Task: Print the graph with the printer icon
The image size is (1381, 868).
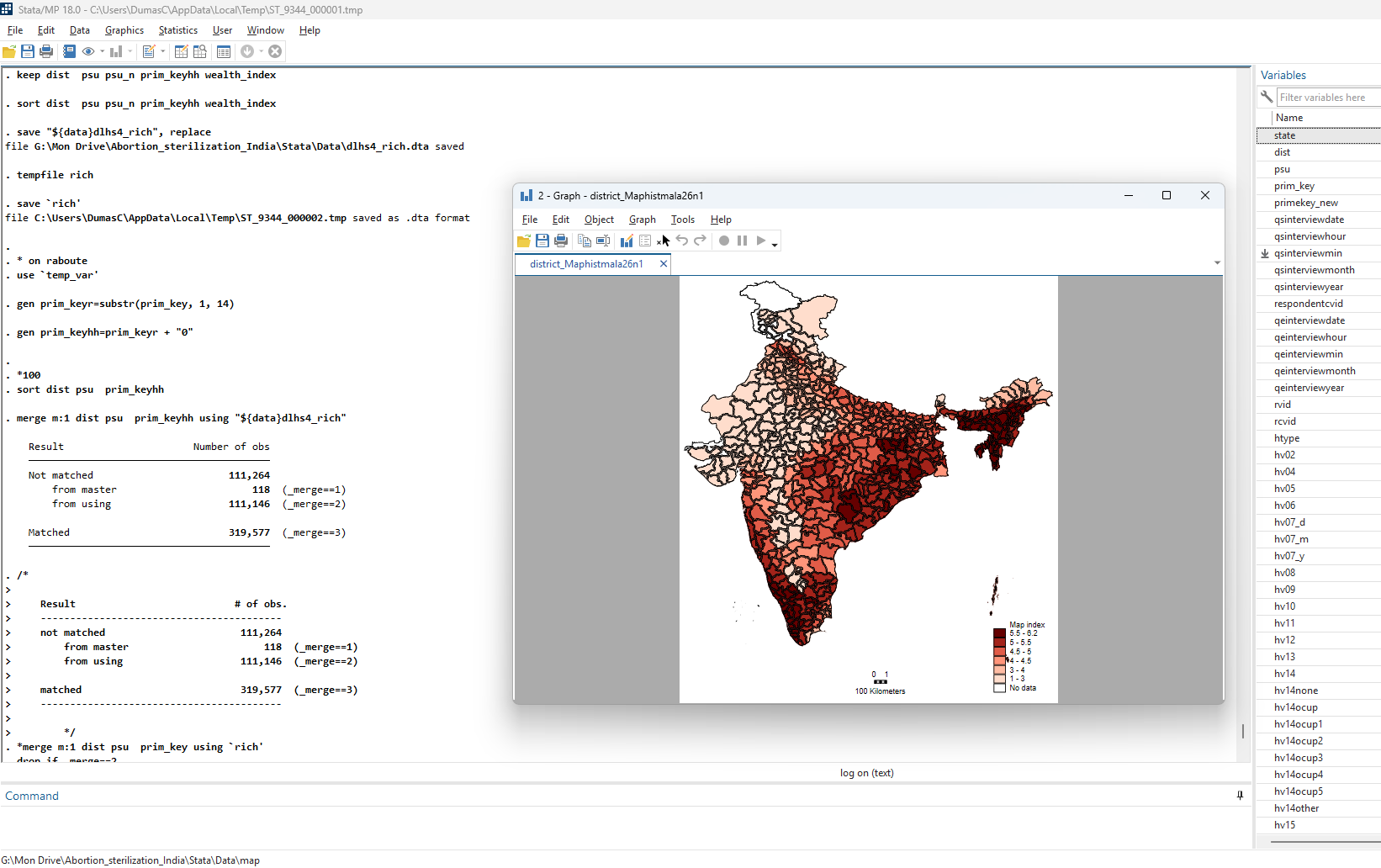Action: point(561,241)
